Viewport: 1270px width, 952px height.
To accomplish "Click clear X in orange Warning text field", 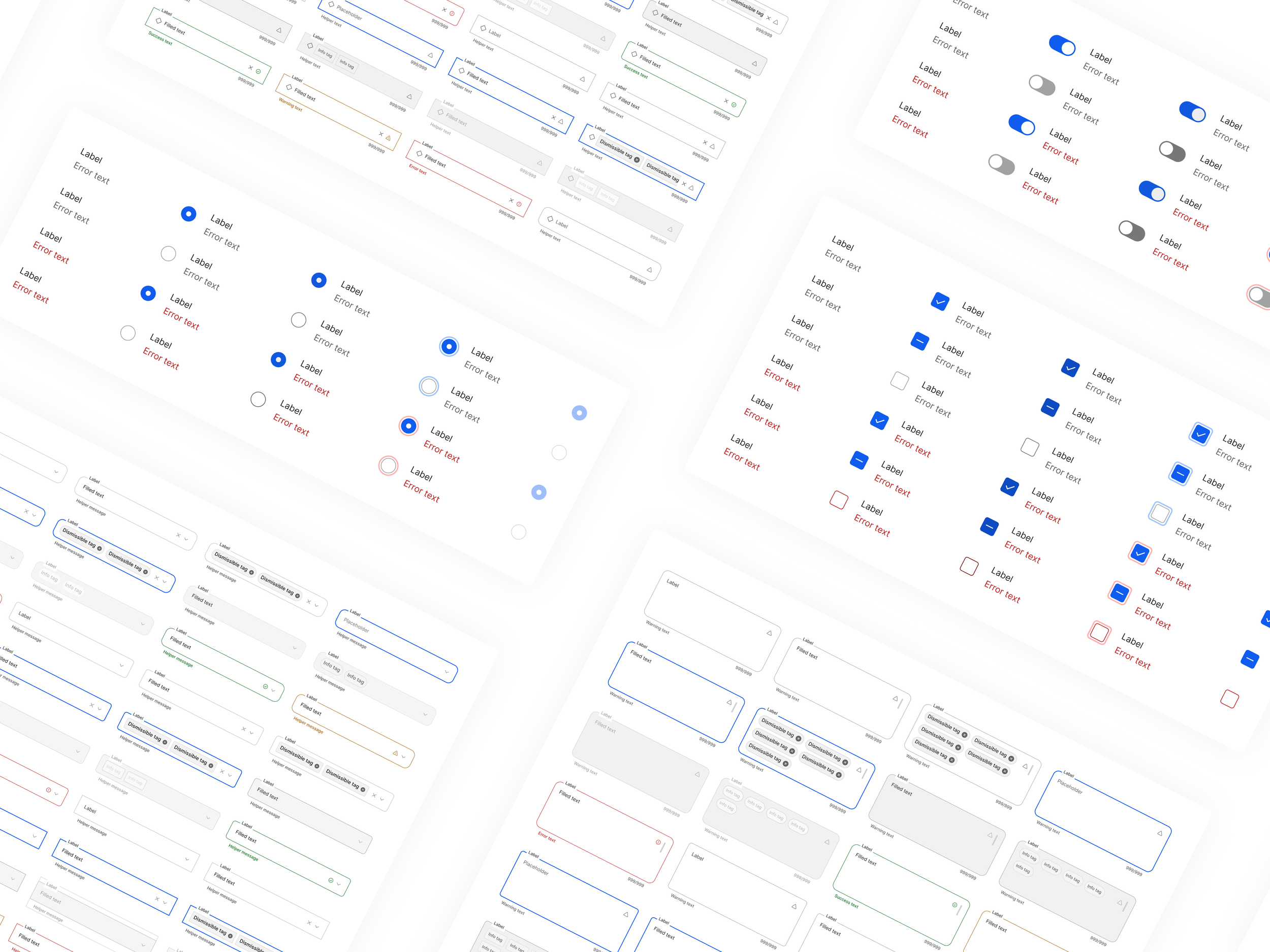I will [380, 134].
